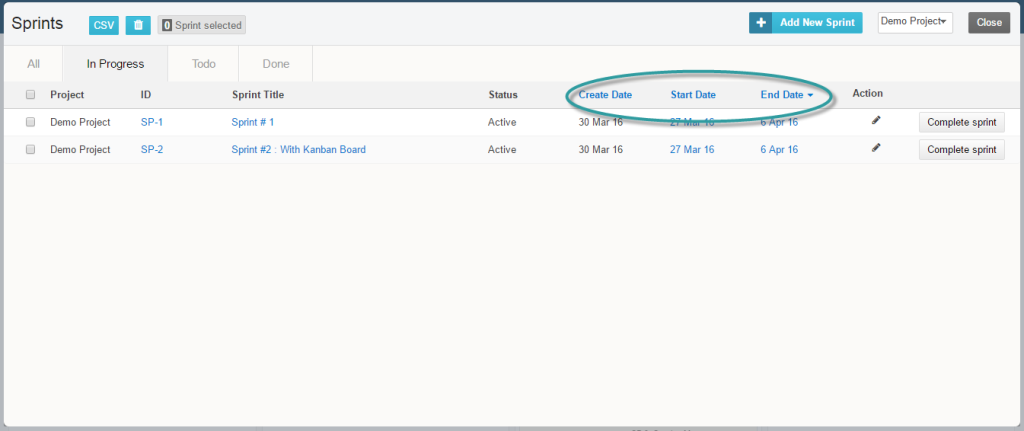Screen dimensions: 1024x431
Task: Check the SP-2 row checkbox
Action: pos(30,149)
